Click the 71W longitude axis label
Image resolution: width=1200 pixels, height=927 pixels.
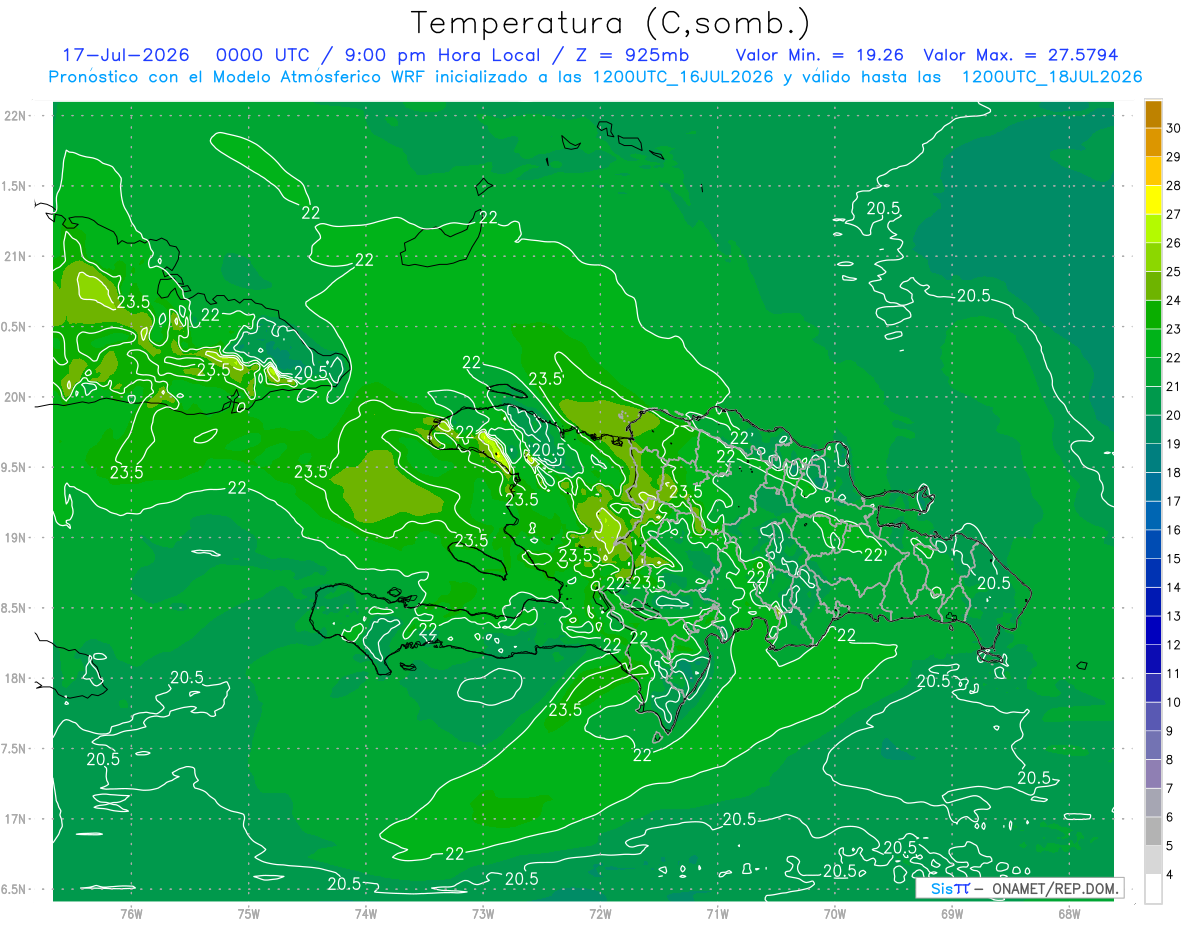tap(717, 913)
